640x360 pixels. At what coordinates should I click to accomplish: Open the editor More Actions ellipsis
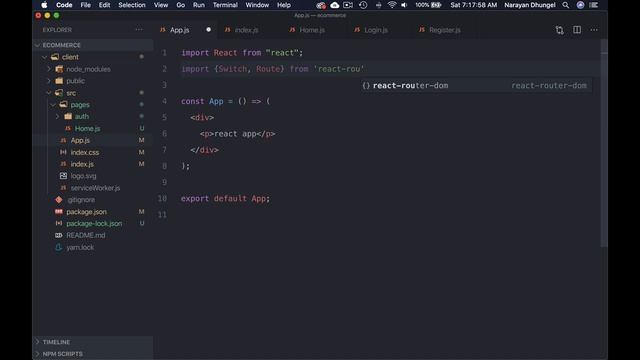(x=594, y=30)
